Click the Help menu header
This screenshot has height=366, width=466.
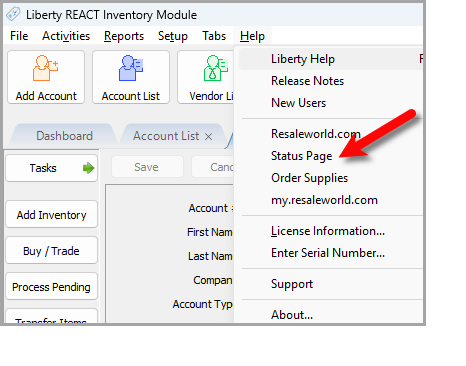[x=252, y=36]
